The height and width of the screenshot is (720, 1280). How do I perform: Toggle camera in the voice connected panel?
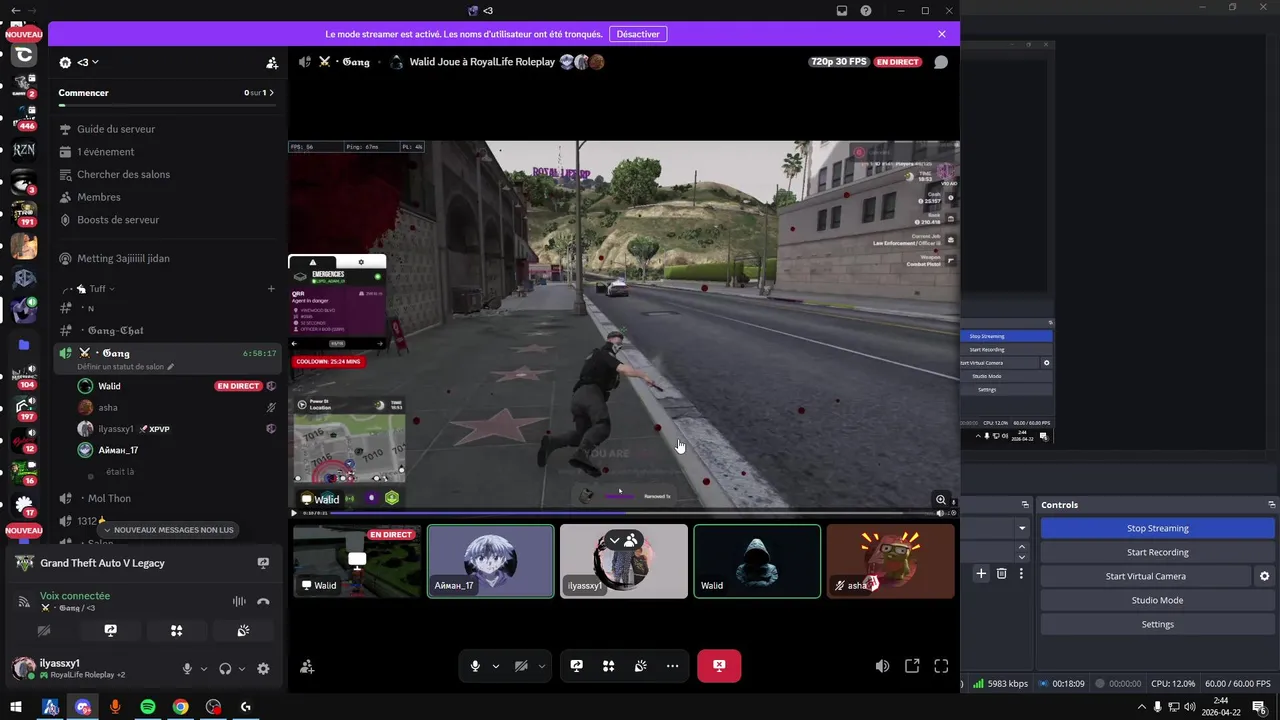[44, 631]
